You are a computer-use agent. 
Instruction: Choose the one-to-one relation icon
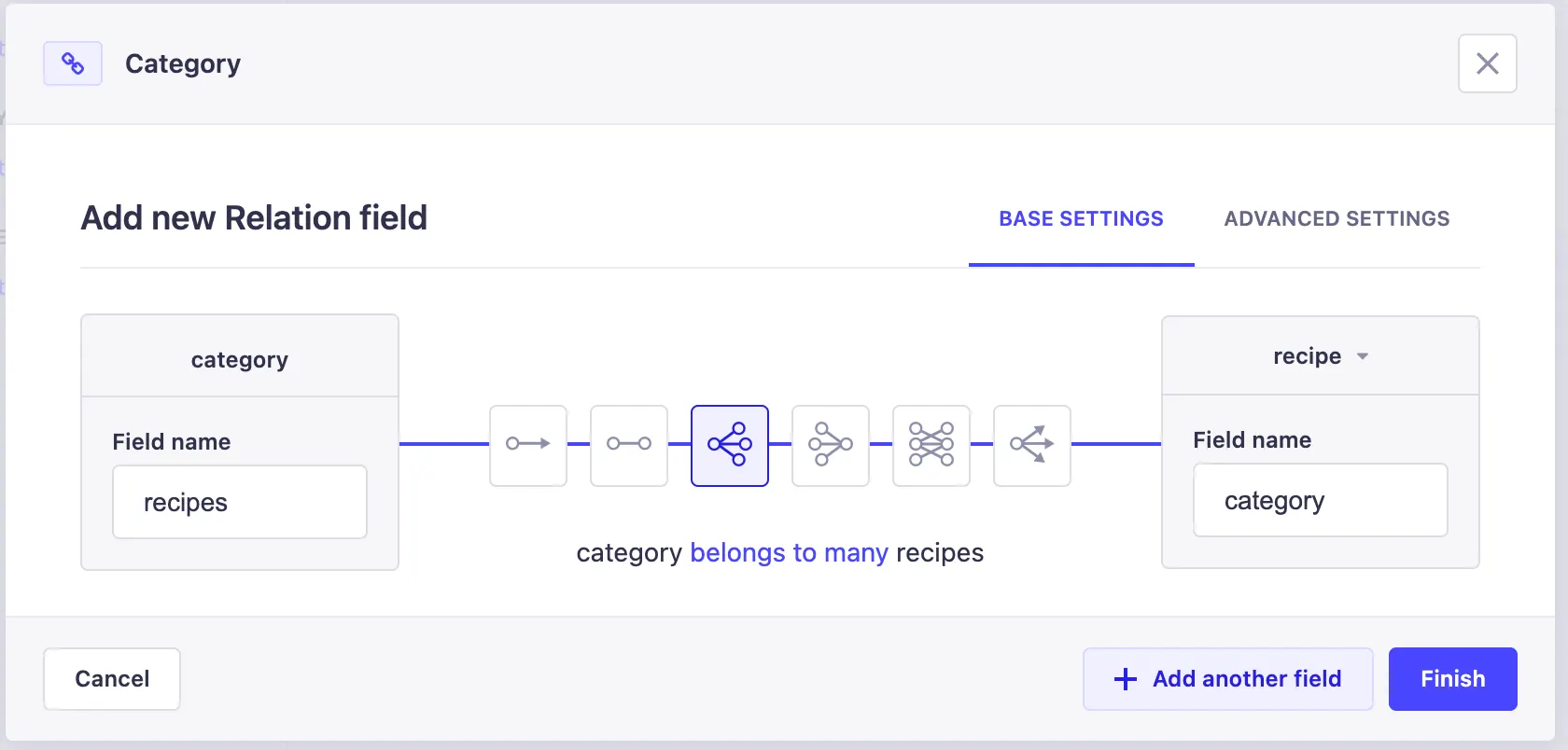point(629,445)
